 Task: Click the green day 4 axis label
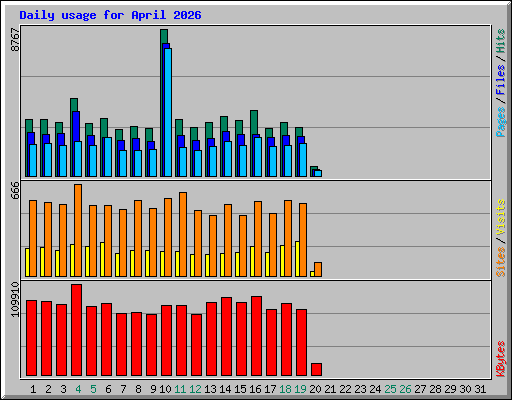pos(78,389)
